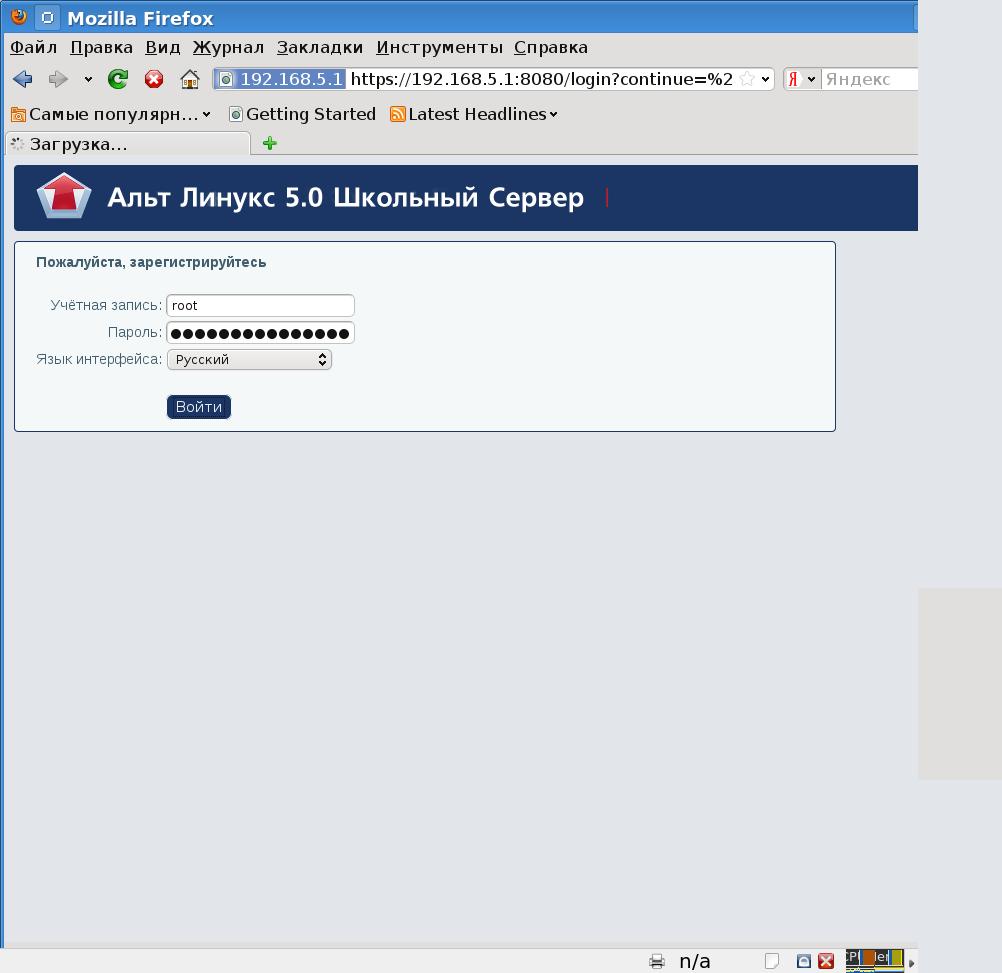
Task: Expand the Latest Headlines feed bookmark
Action: (473, 114)
